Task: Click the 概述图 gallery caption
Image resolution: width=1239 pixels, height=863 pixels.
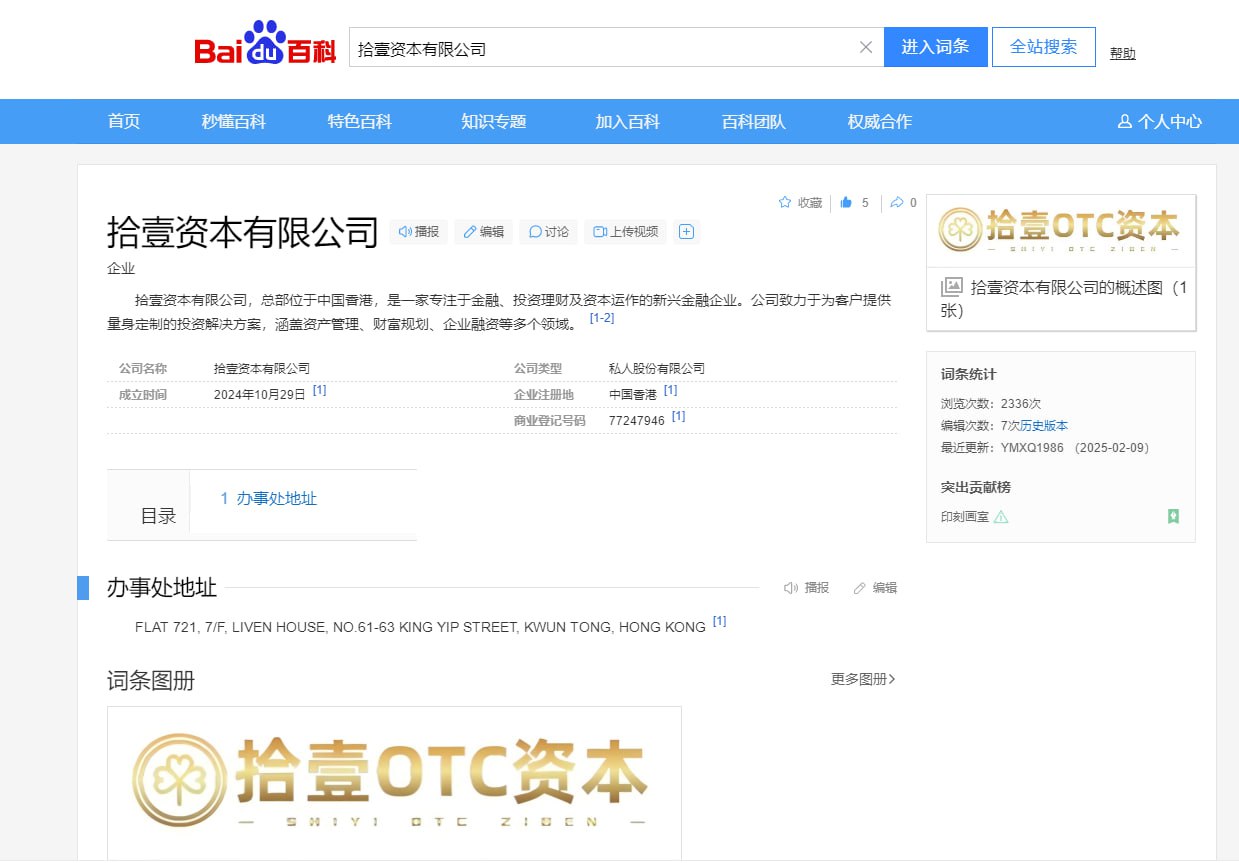Action: 1065,298
